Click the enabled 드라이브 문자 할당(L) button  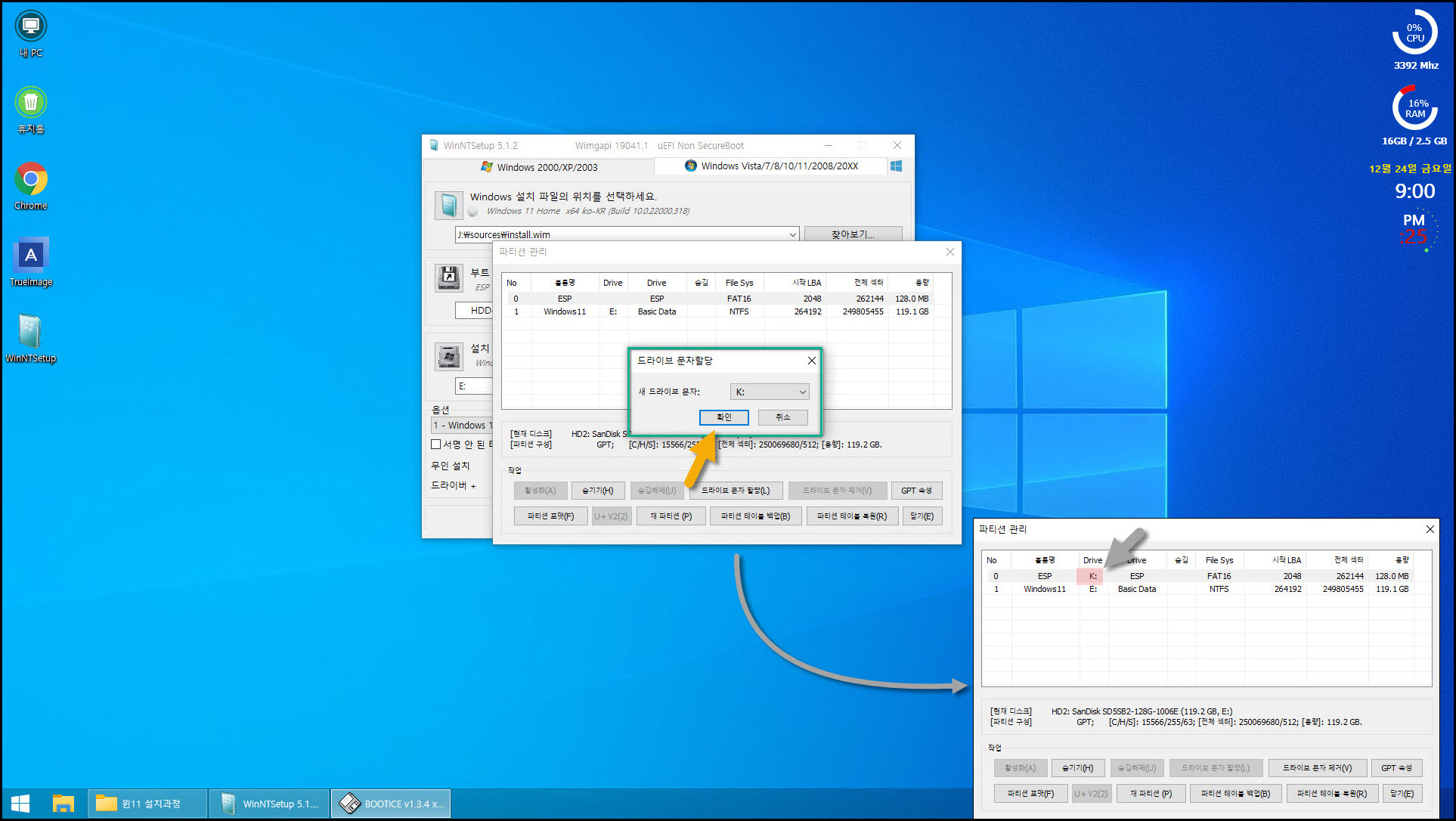click(x=736, y=491)
